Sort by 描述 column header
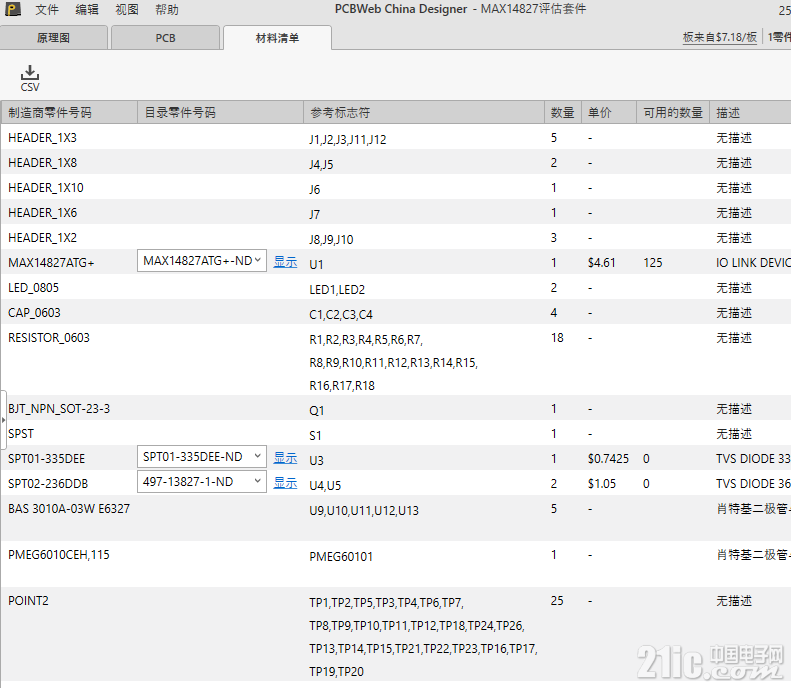 pos(750,112)
